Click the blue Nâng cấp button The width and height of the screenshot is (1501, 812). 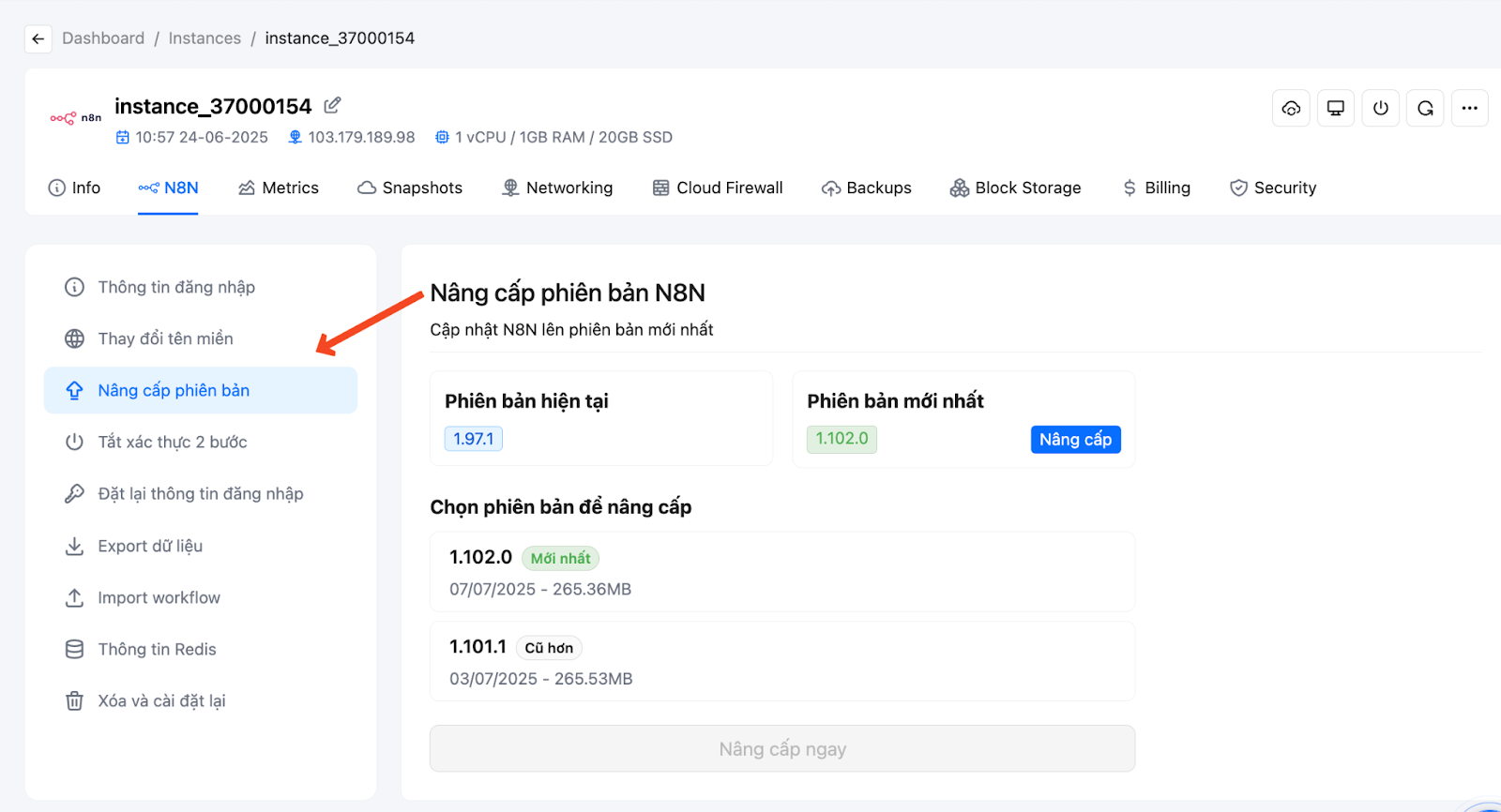[1075, 440]
